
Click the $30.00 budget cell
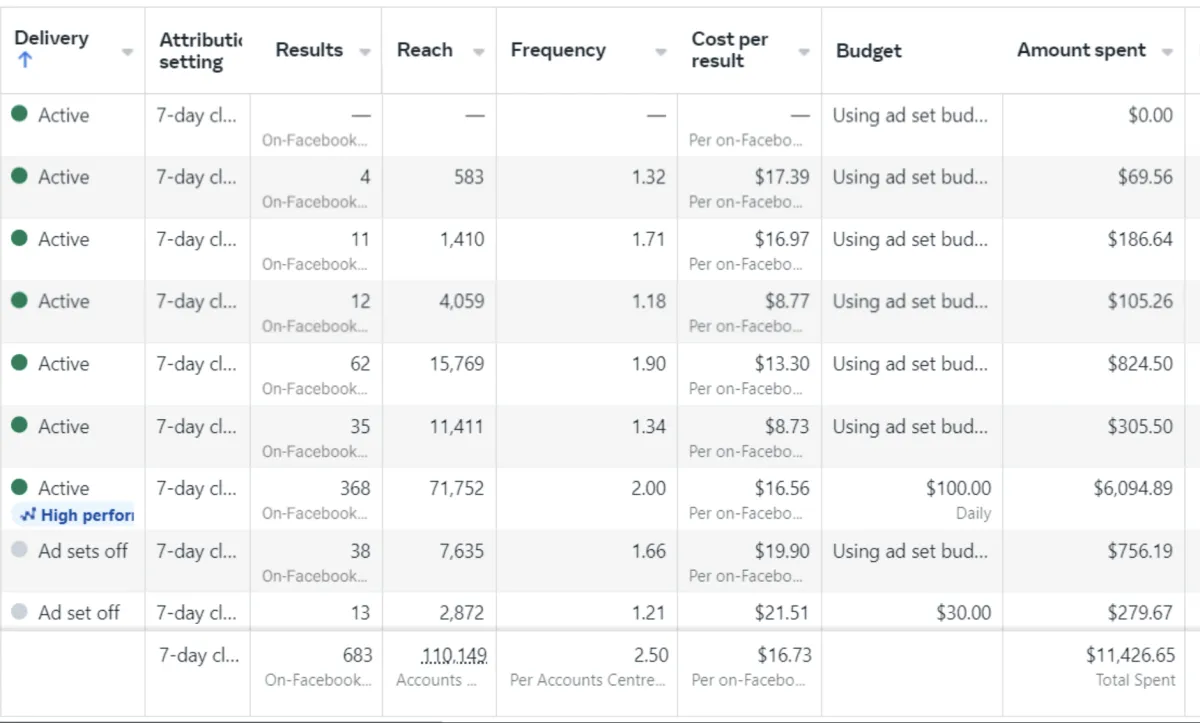click(x=963, y=613)
